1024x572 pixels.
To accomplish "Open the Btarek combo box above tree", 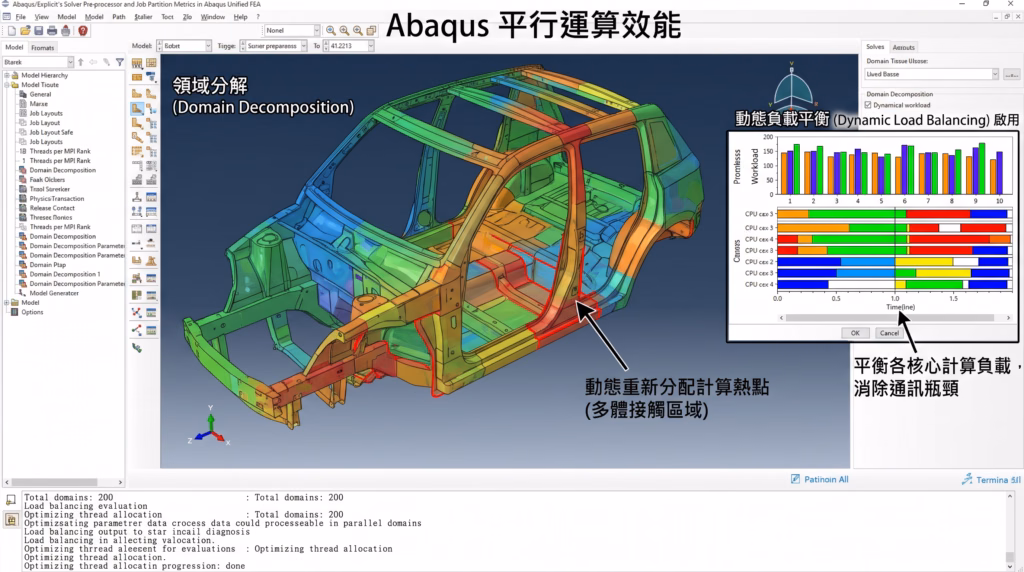I will [38, 62].
